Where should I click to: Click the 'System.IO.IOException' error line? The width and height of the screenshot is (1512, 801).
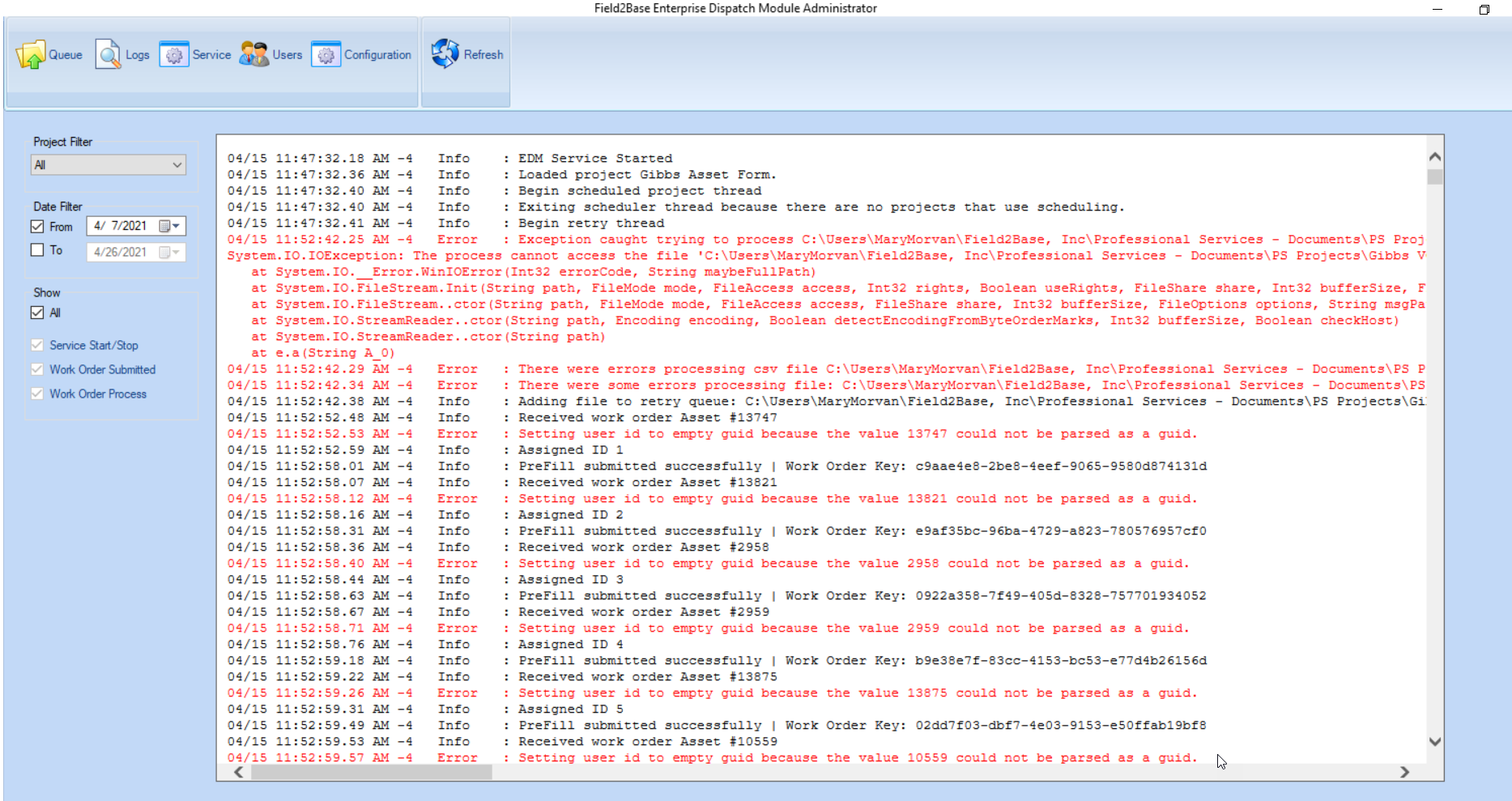coord(826,256)
